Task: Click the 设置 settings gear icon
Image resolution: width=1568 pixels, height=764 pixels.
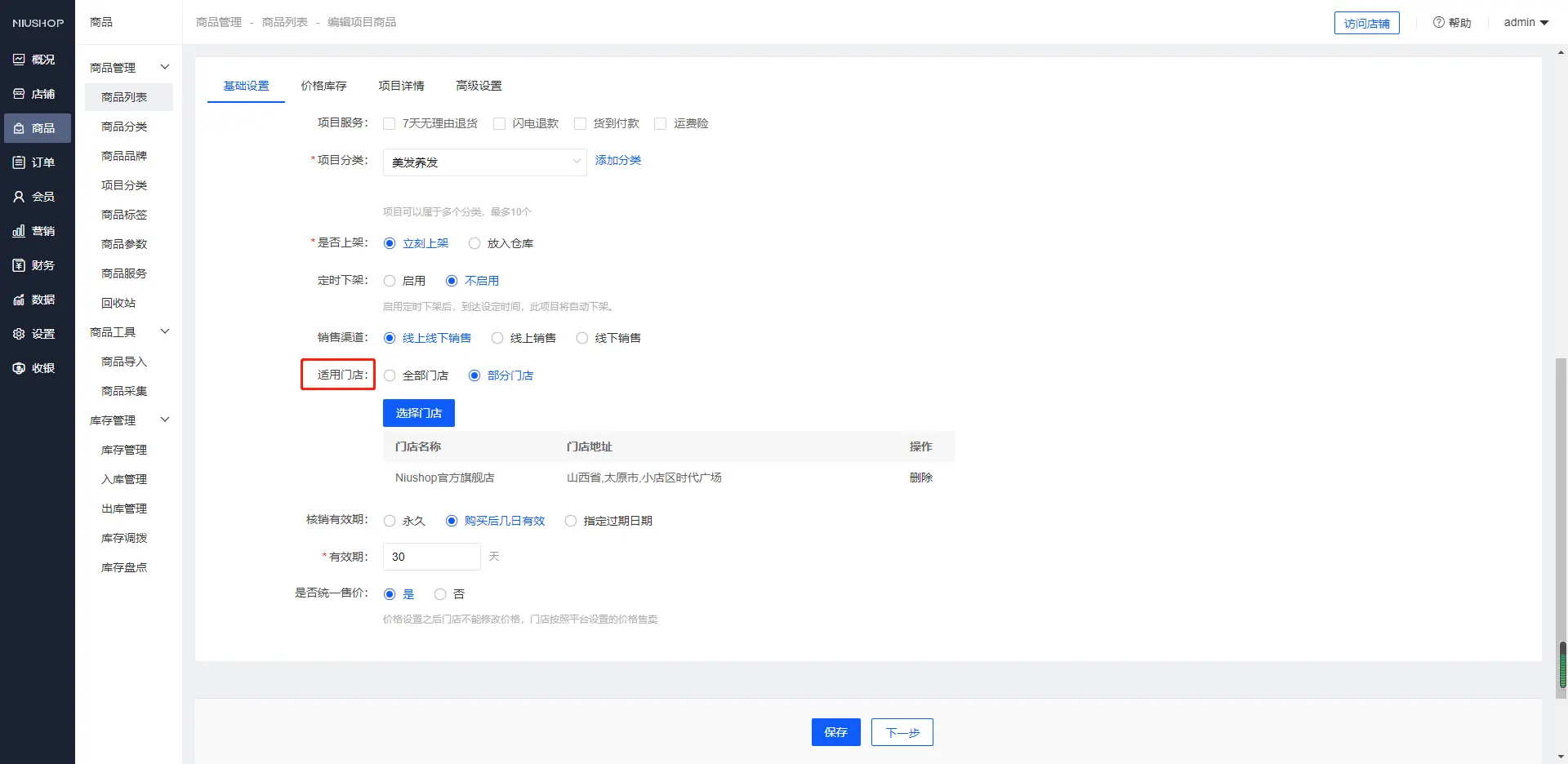Action: 19,334
